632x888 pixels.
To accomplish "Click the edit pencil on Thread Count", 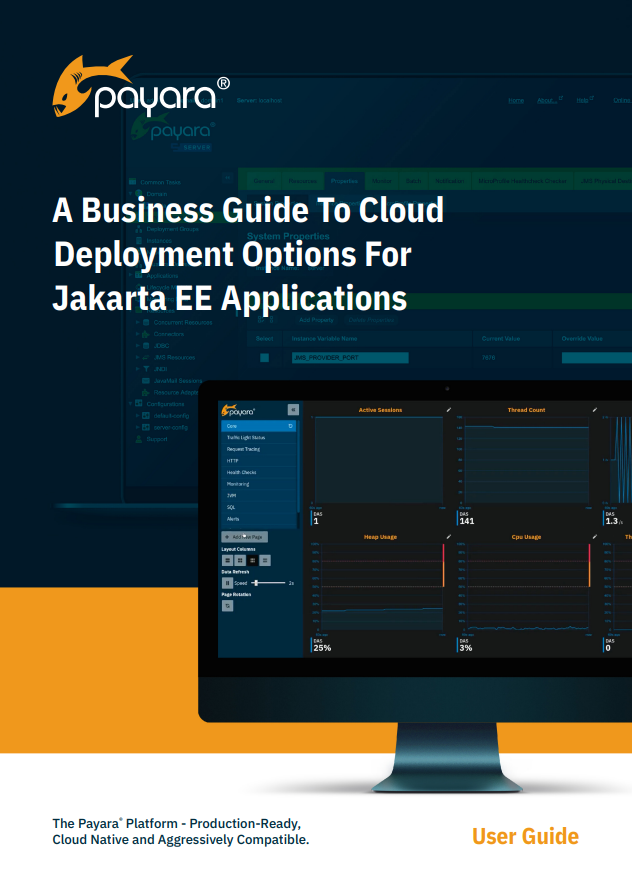I will (x=594, y=410).
